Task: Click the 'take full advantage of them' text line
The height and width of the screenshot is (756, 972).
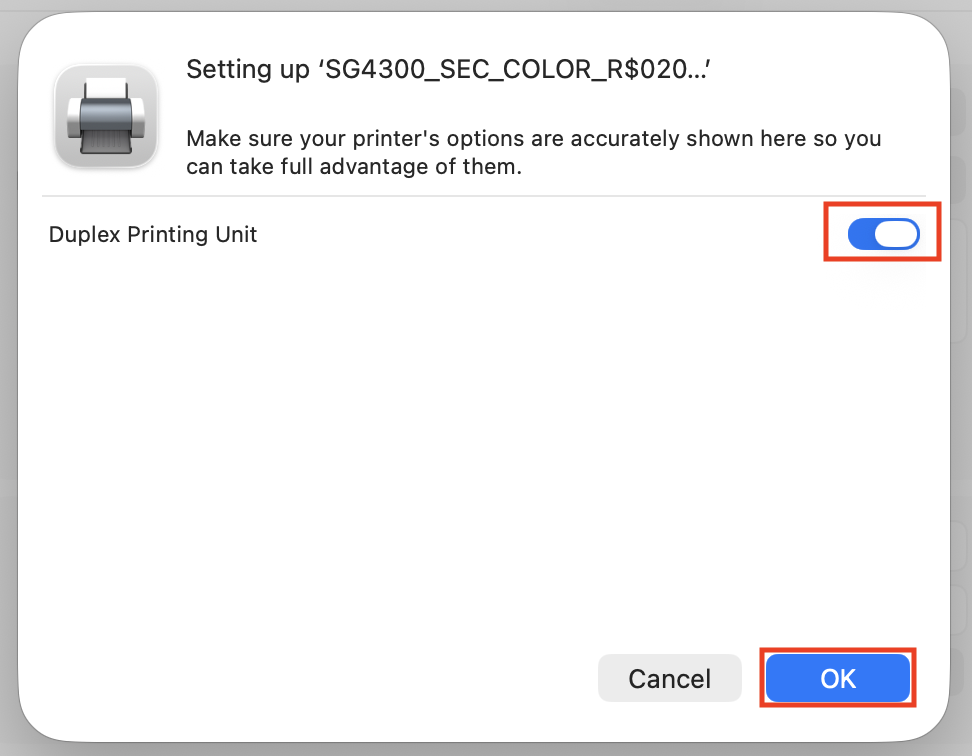Action: (355, 167)
